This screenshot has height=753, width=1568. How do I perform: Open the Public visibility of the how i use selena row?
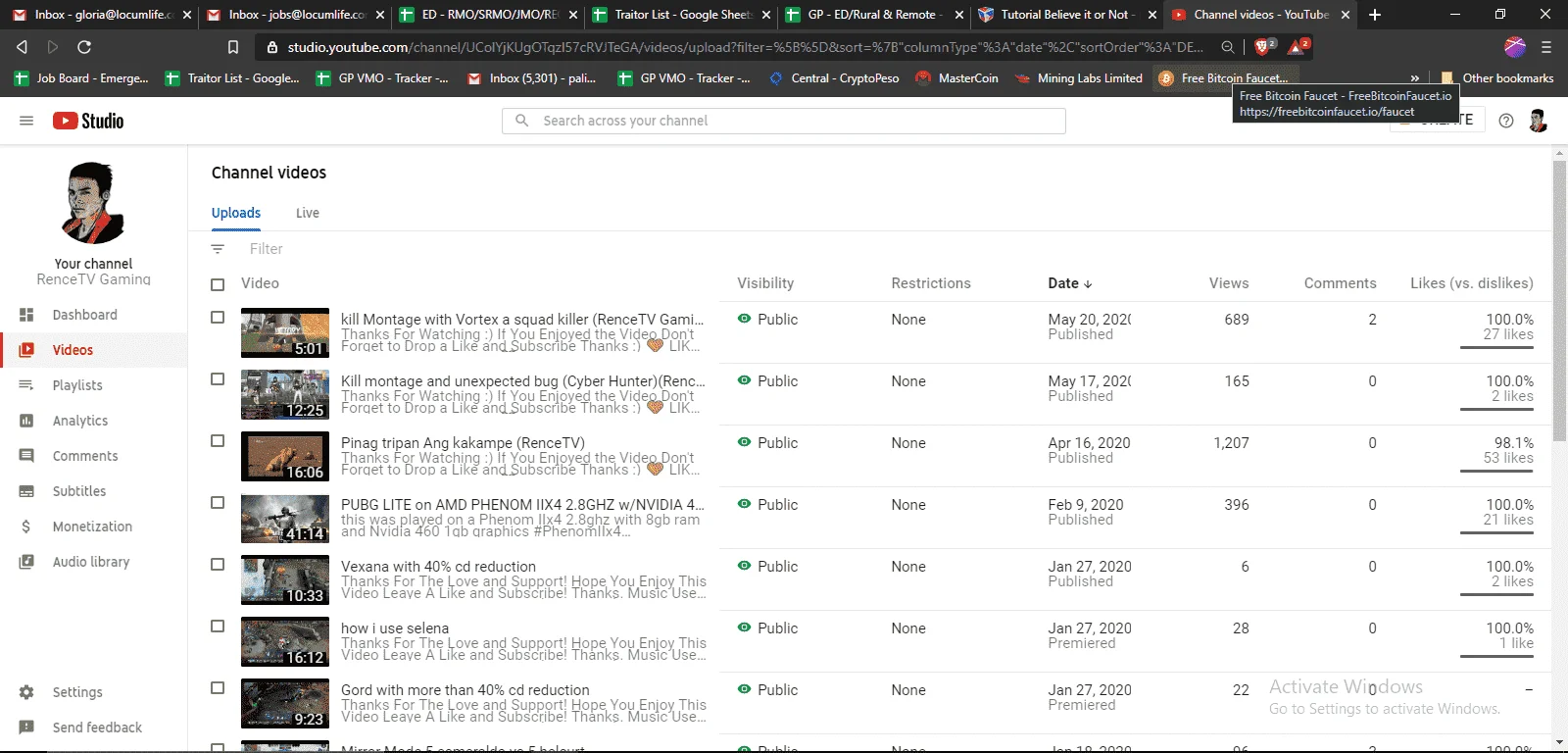point(768,628)
